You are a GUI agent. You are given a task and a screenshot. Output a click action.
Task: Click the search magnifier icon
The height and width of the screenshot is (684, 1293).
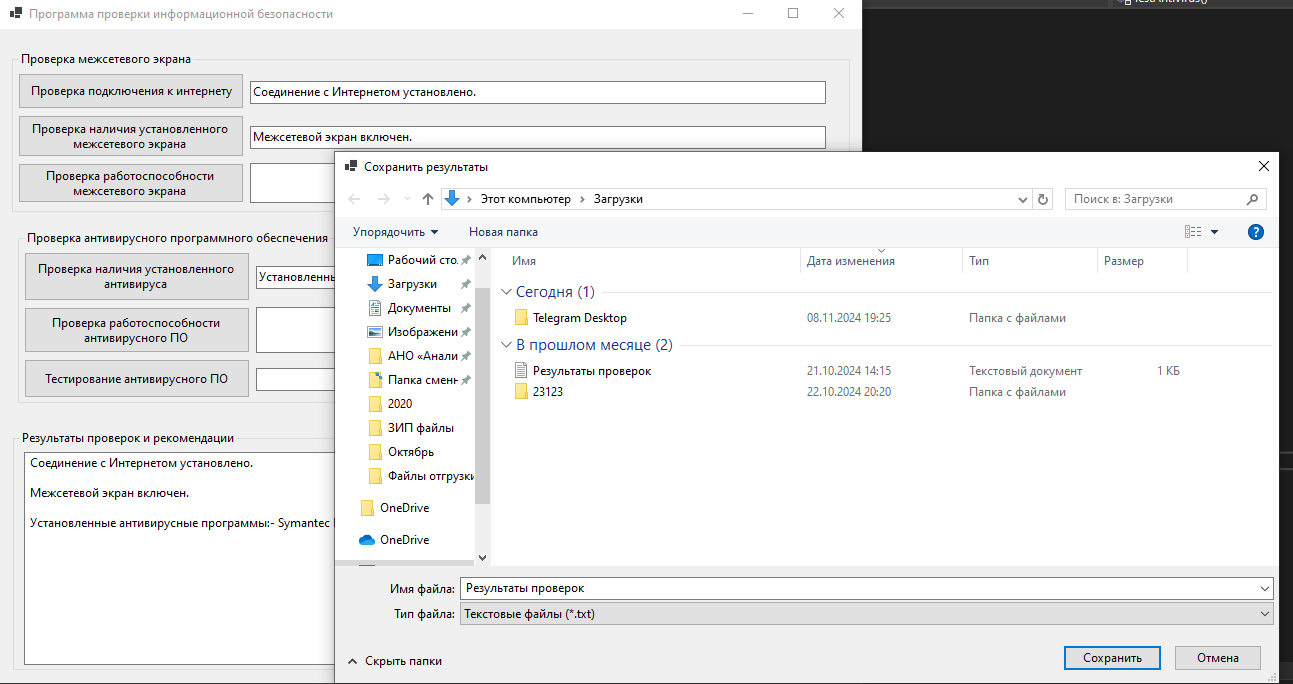point(1253,199)
